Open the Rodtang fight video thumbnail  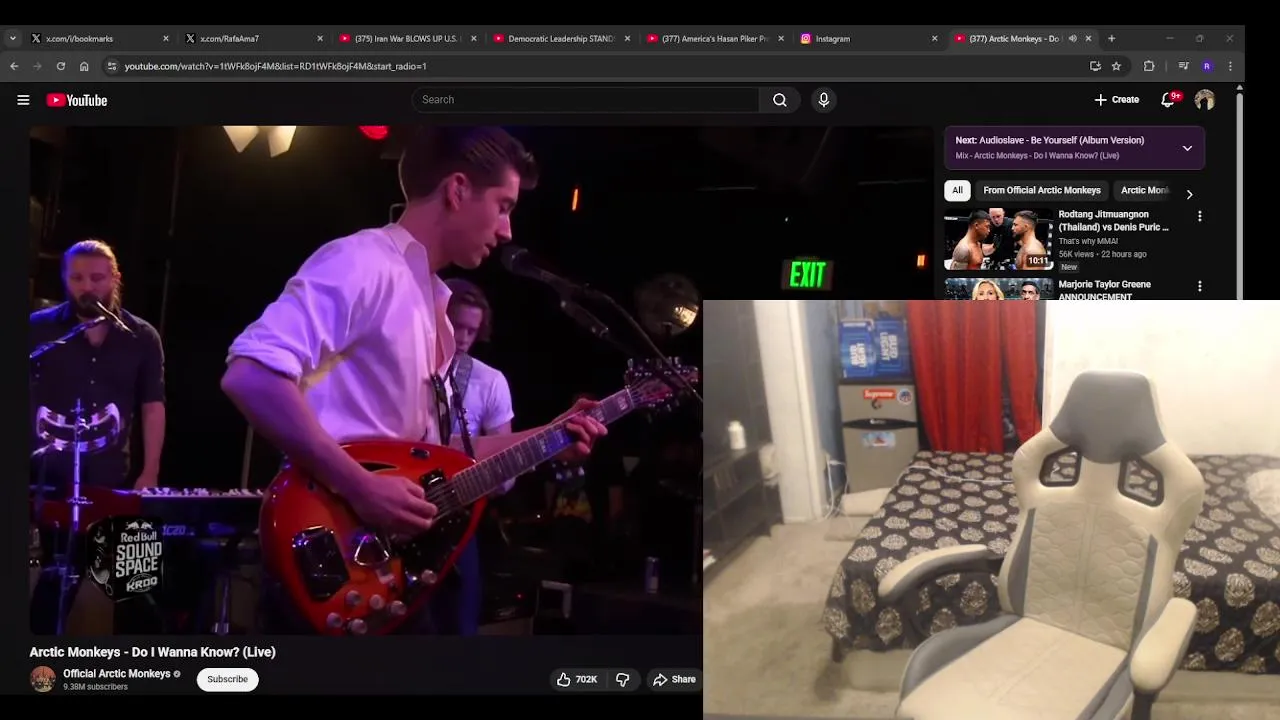[x=998, y=239]
